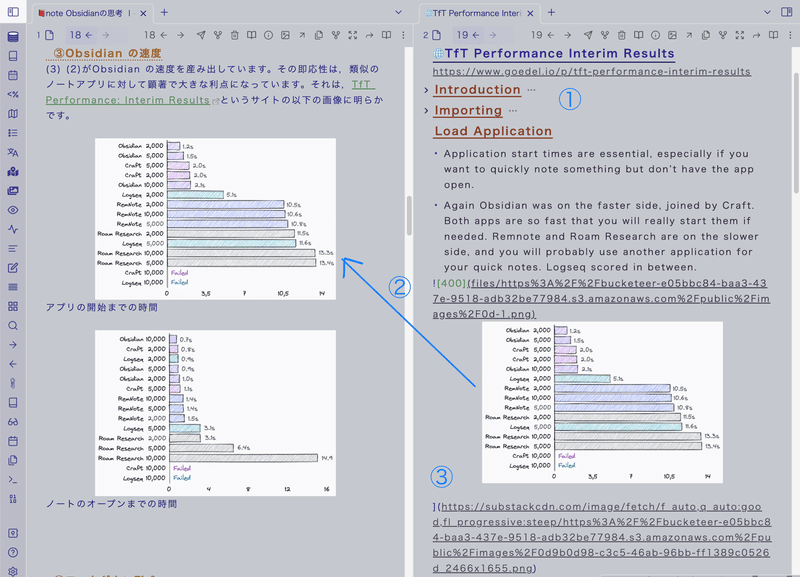Viewport: 800px width, 577px height.
Task: Click trash delete icon in right pane toolbar
Action: [x=621, y=35]
